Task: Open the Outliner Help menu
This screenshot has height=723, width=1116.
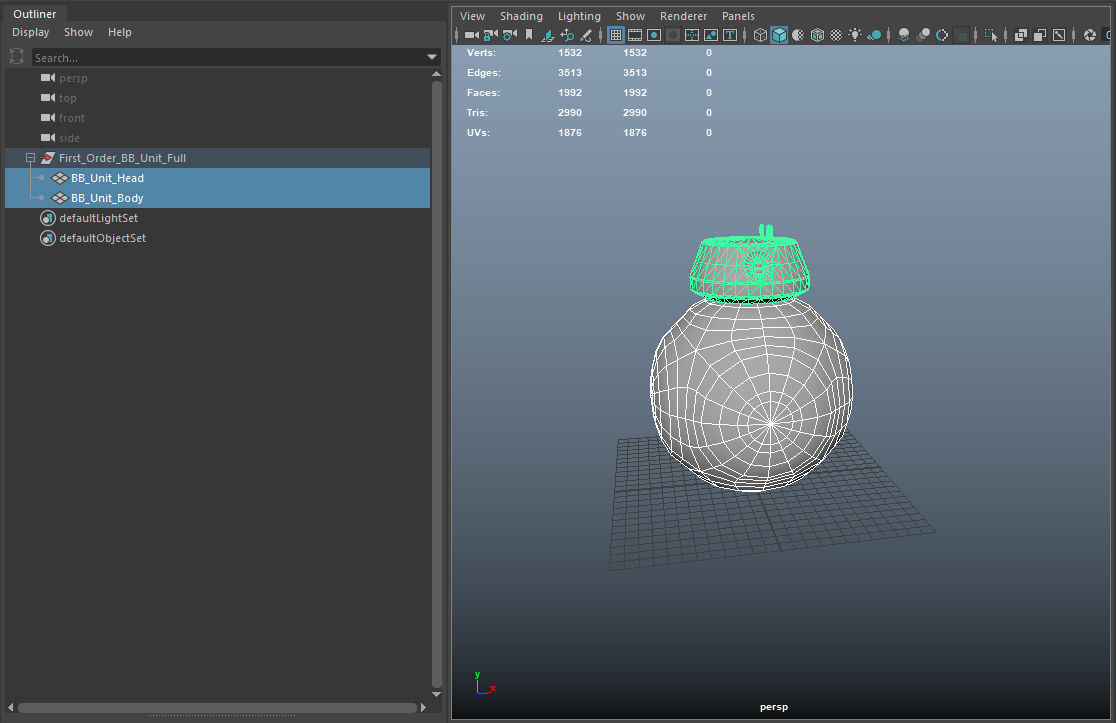Action: point(120,32)
